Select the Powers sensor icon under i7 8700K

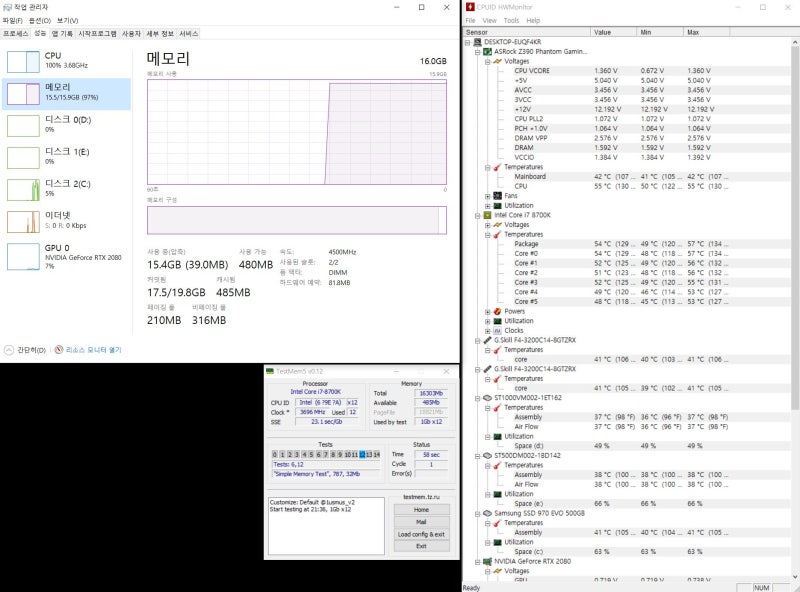(498, 311)
